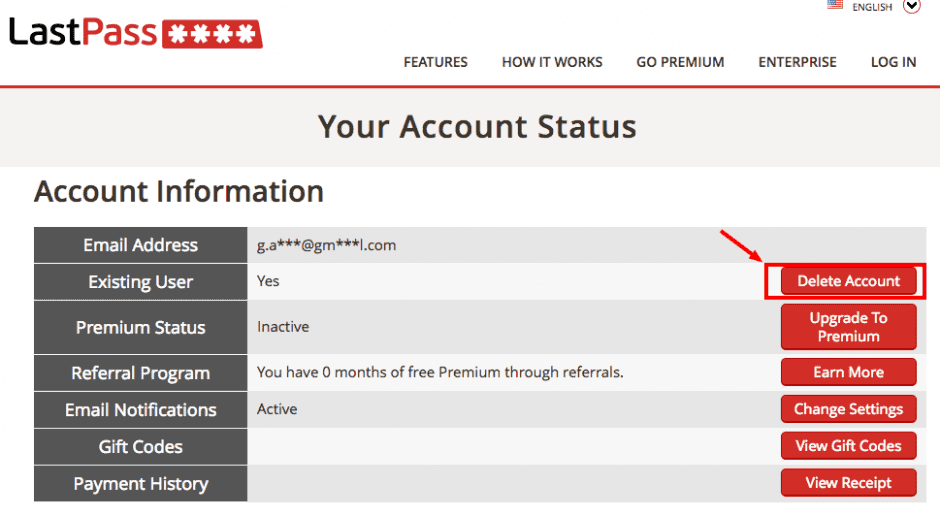Go to GO PREMIUM page

680,62
